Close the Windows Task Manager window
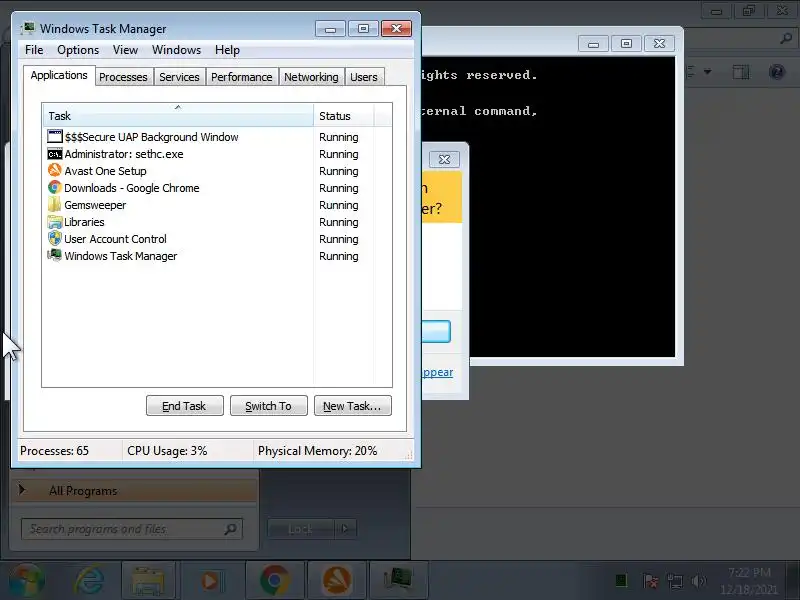The width and height of the screenshot is (800, 600). tap(396, 29)
